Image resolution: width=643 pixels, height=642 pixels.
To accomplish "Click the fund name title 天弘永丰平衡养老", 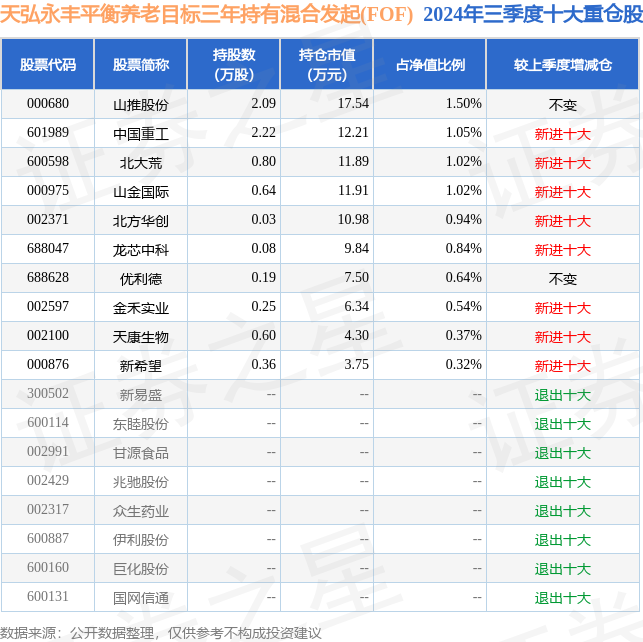I will pos(206,14).
